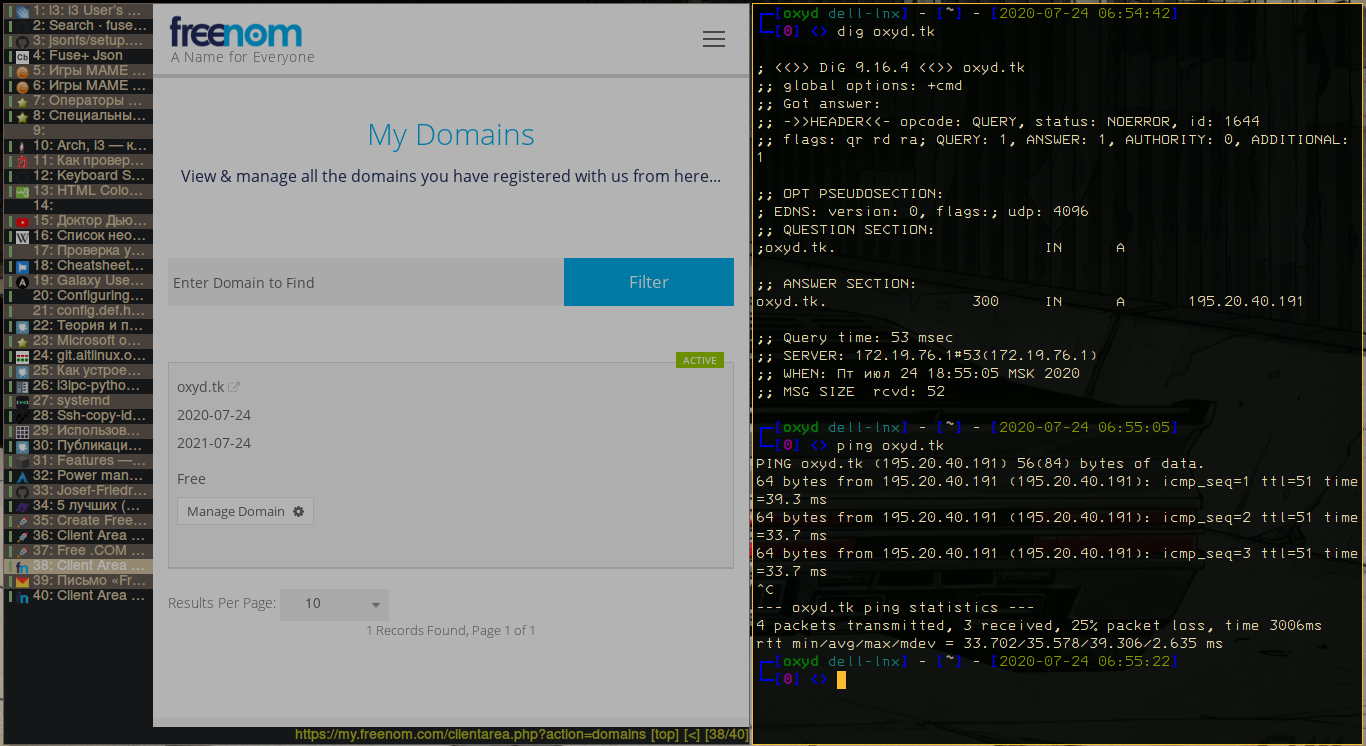1366x746 pixels.
Task: Click star favicon of tab 7 Операторы
Action: tap(22, 101)
